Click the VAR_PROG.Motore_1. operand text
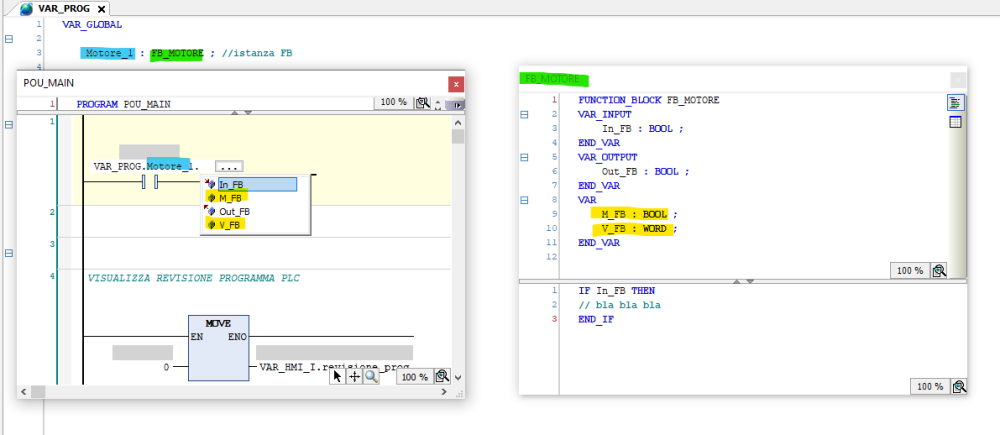Screen dimensions: 1000x435 click(x=146, y=166)
